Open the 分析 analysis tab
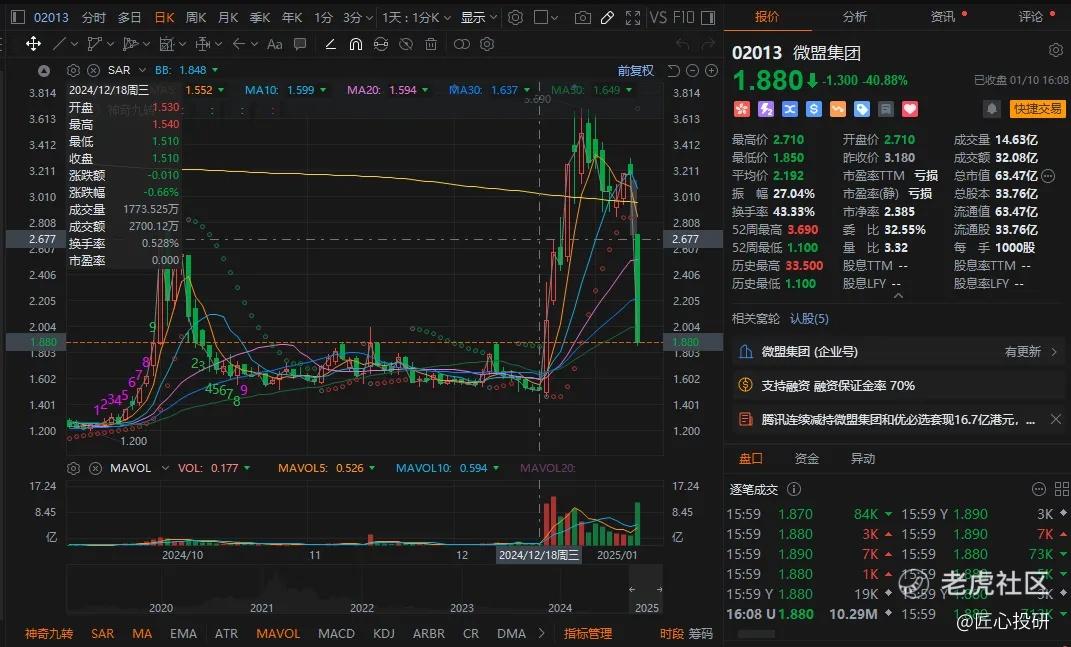 (855, 16)
